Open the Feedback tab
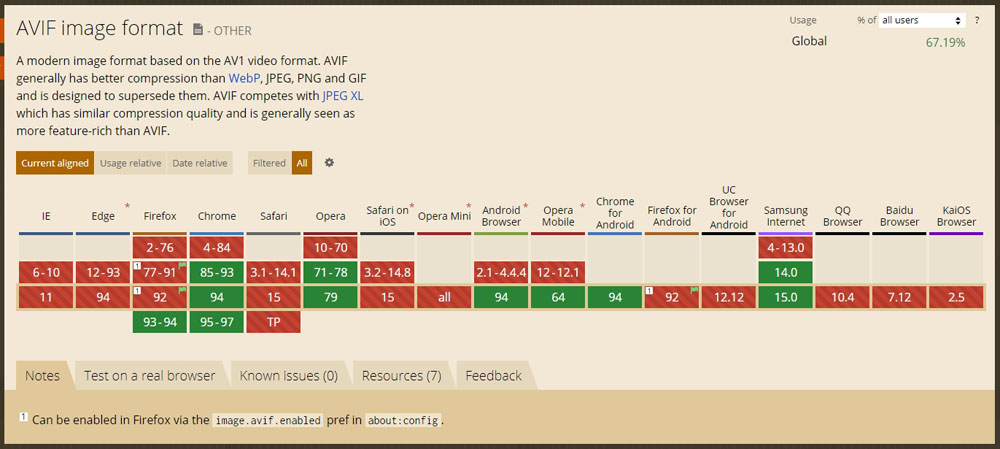The image size is (1000, 449). (494, 376)
